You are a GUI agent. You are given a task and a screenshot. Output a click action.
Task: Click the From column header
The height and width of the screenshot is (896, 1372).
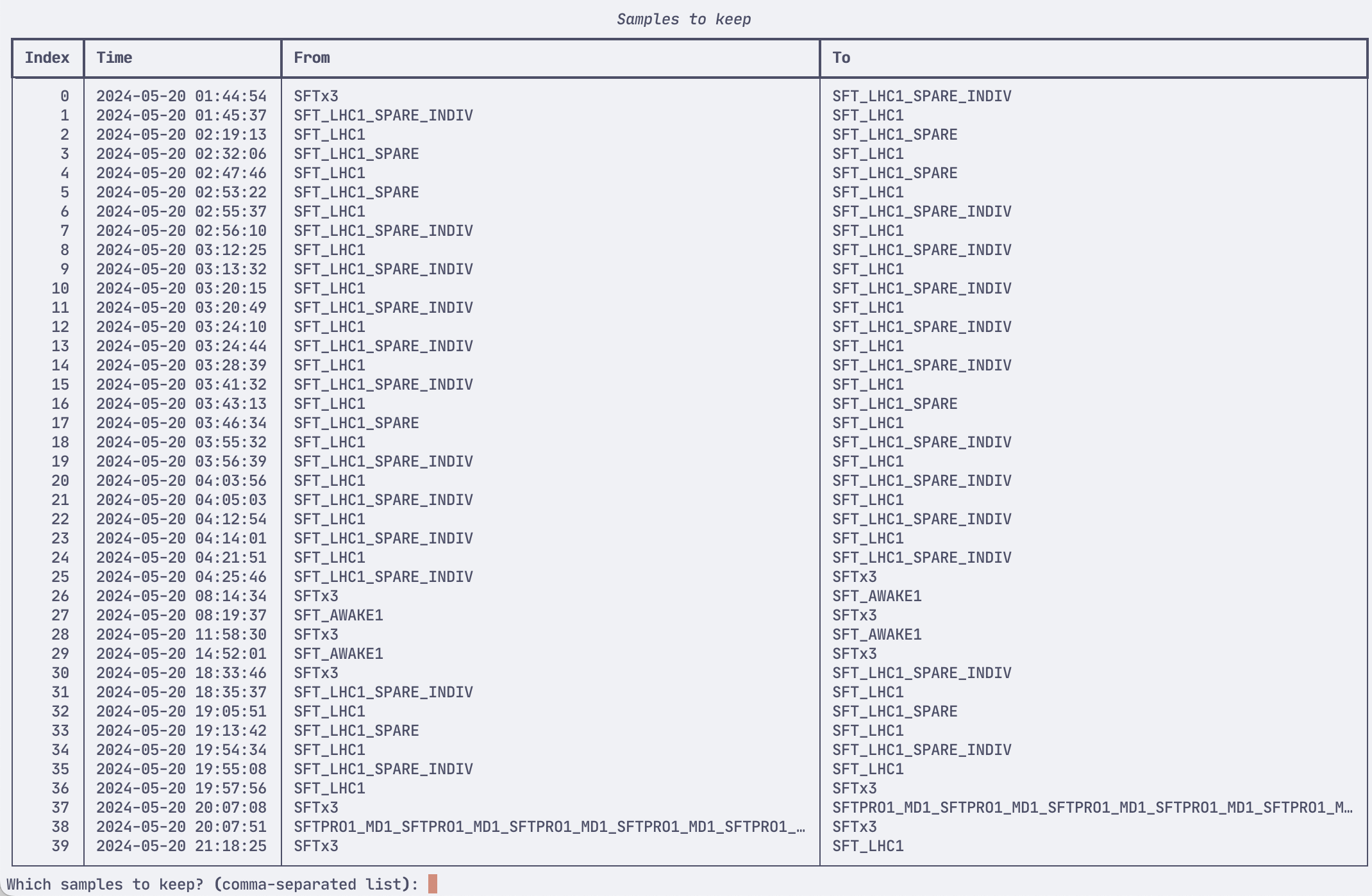coord(312,58)
